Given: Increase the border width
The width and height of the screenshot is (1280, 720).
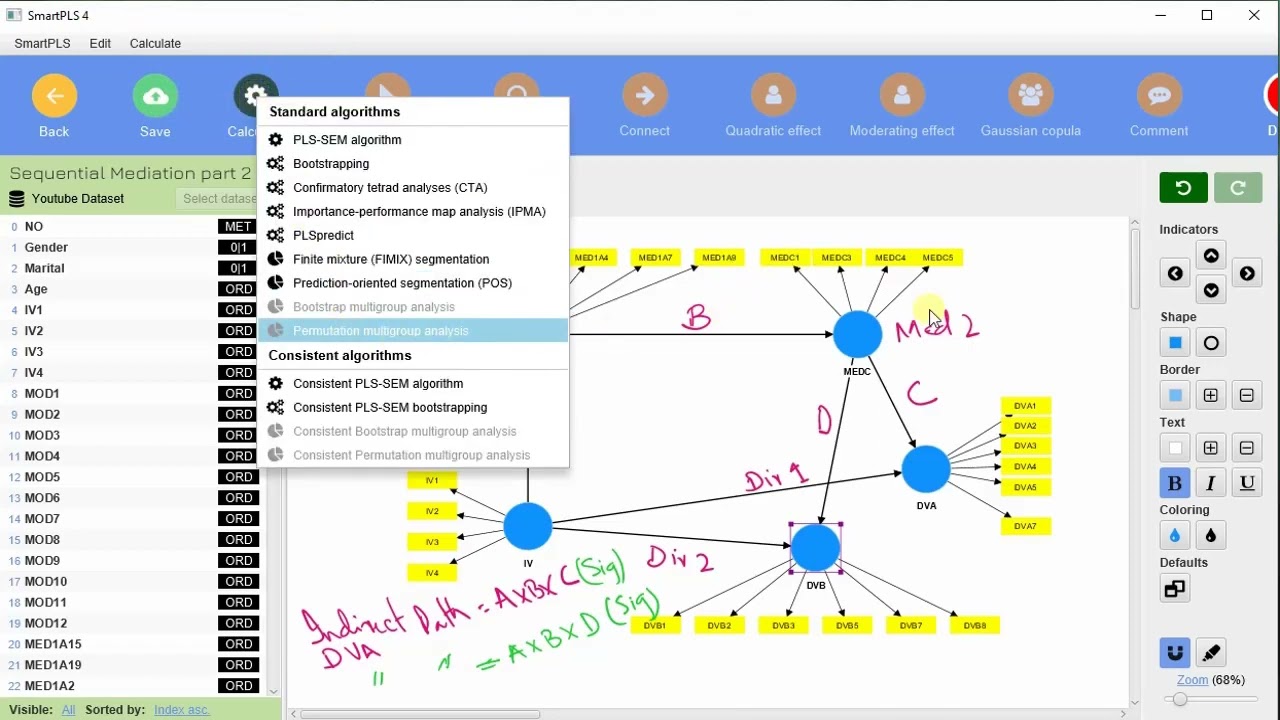Looking at the screenshot, I should click(1211, 395).
